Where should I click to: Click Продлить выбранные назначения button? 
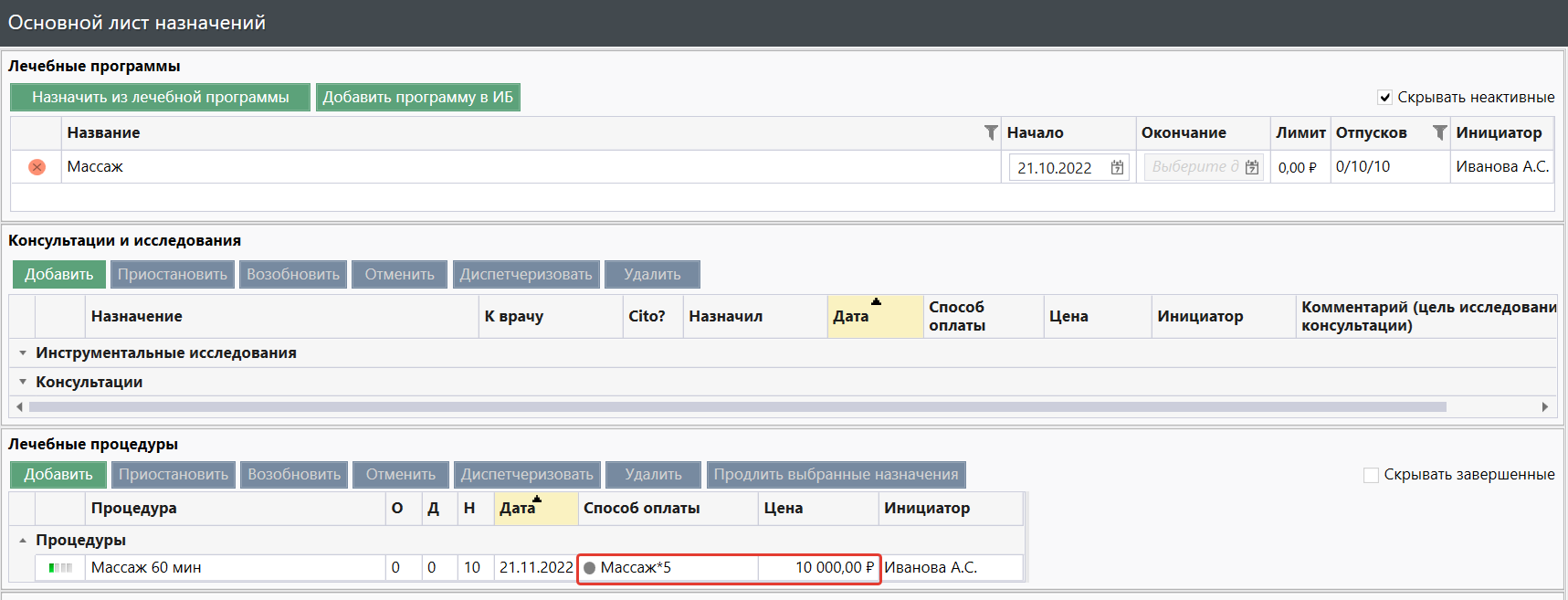coord(836,475)
